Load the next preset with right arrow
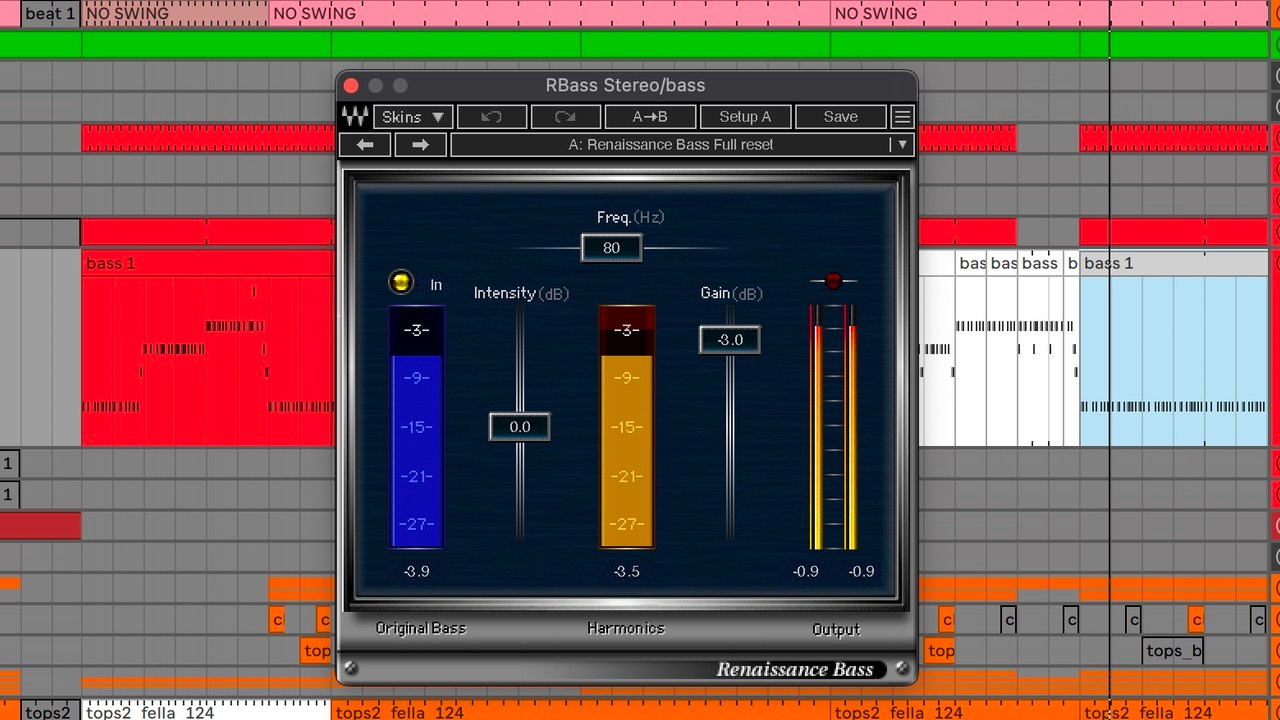1280x720 pixels. (x=420, y=145)
